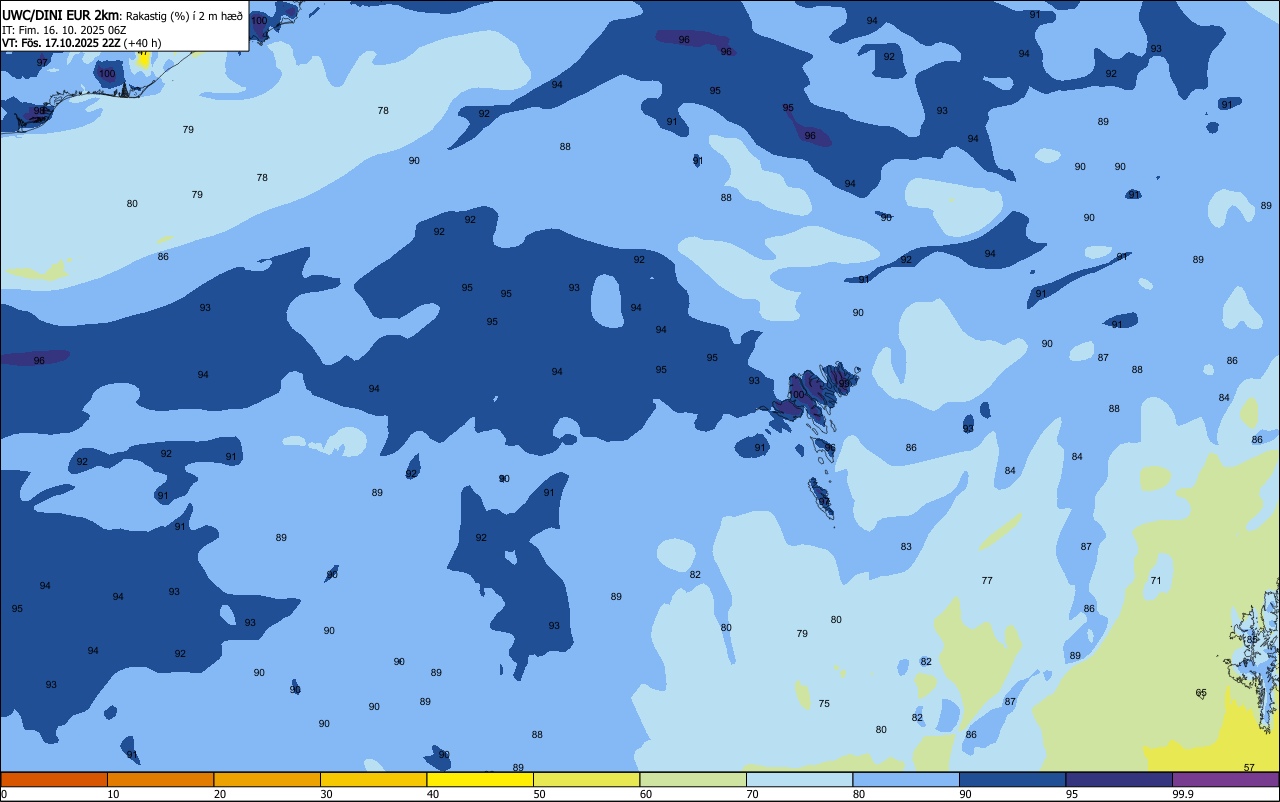Click the '50' legend tick label
Screen dimensions: 1280x802
[539, 794]
